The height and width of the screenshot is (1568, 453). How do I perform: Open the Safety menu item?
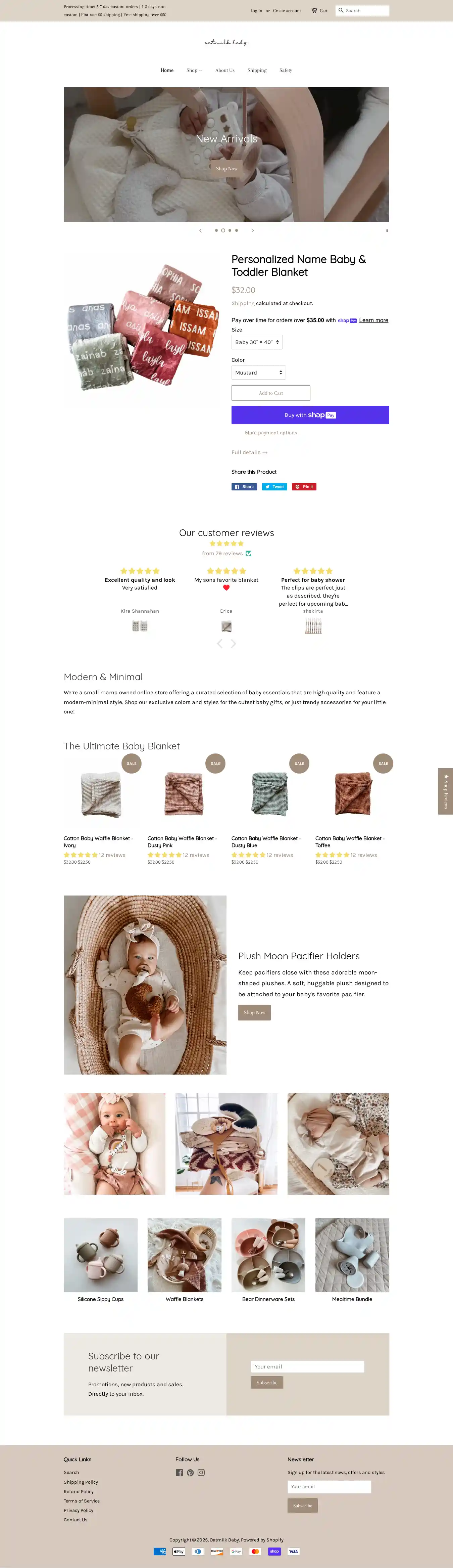tap(286, 71)
